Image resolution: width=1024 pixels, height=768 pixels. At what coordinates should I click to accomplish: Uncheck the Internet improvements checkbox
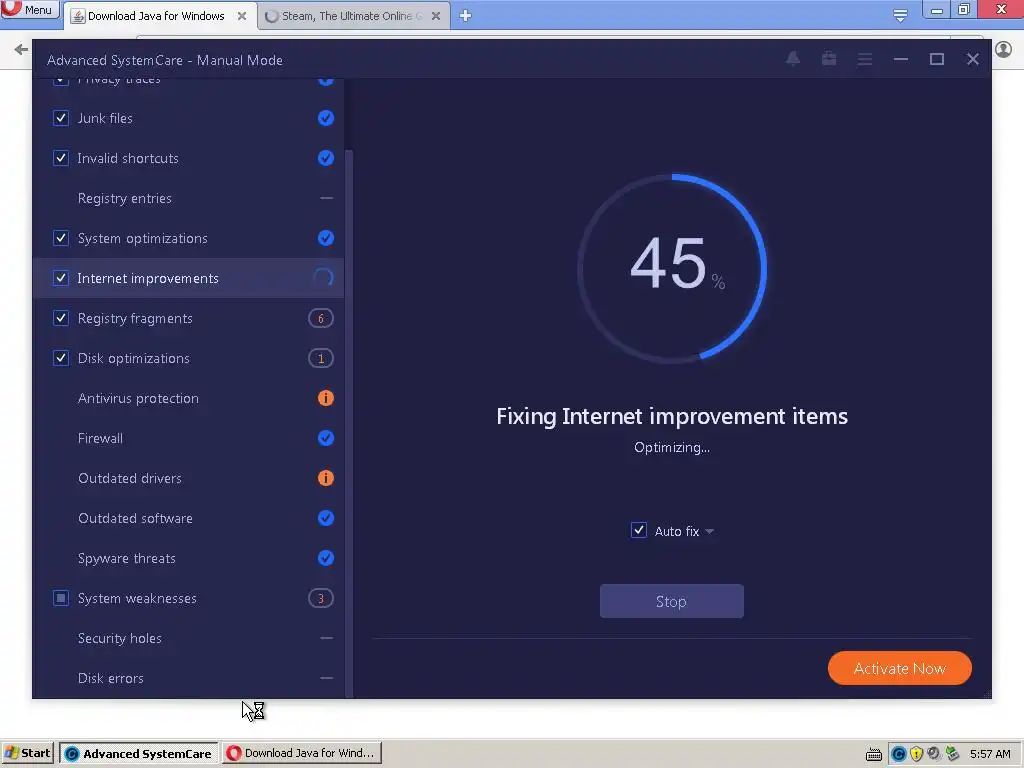click(61, 278)
